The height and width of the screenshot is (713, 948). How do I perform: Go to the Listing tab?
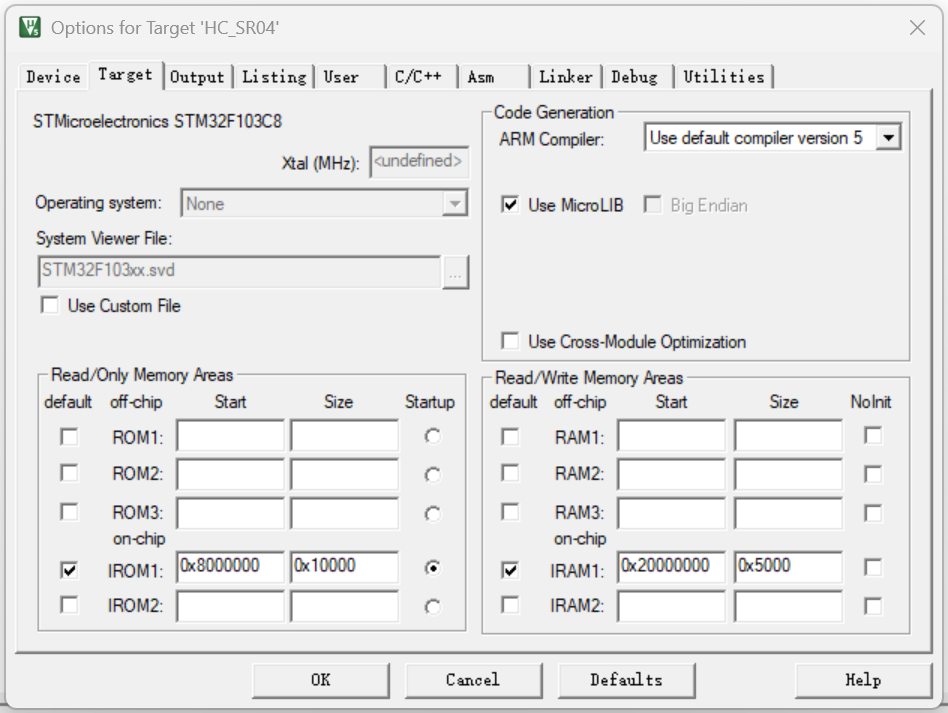274,77
